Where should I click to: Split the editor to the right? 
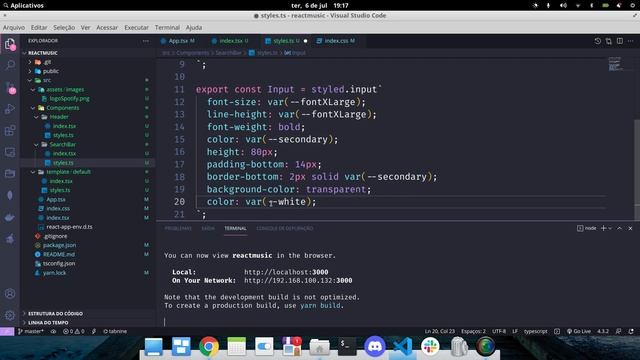[620, 41]
